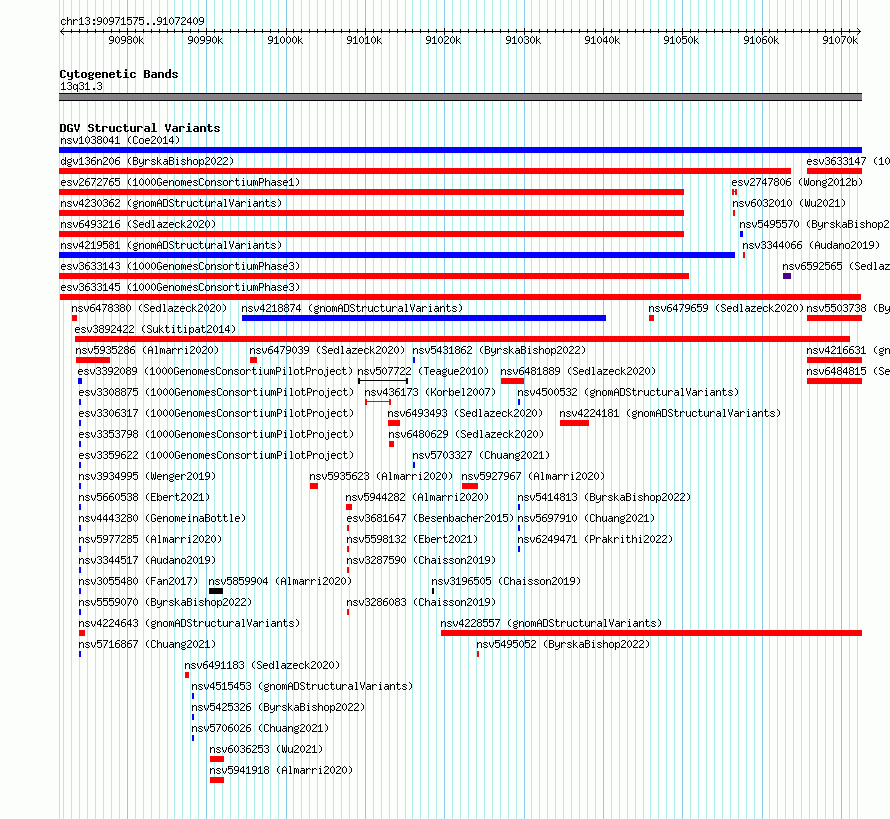Screen dimensions: 890x819
Task: Open the nsv3934995 (Wenger2019) label
Action: (x=147, y=476)
